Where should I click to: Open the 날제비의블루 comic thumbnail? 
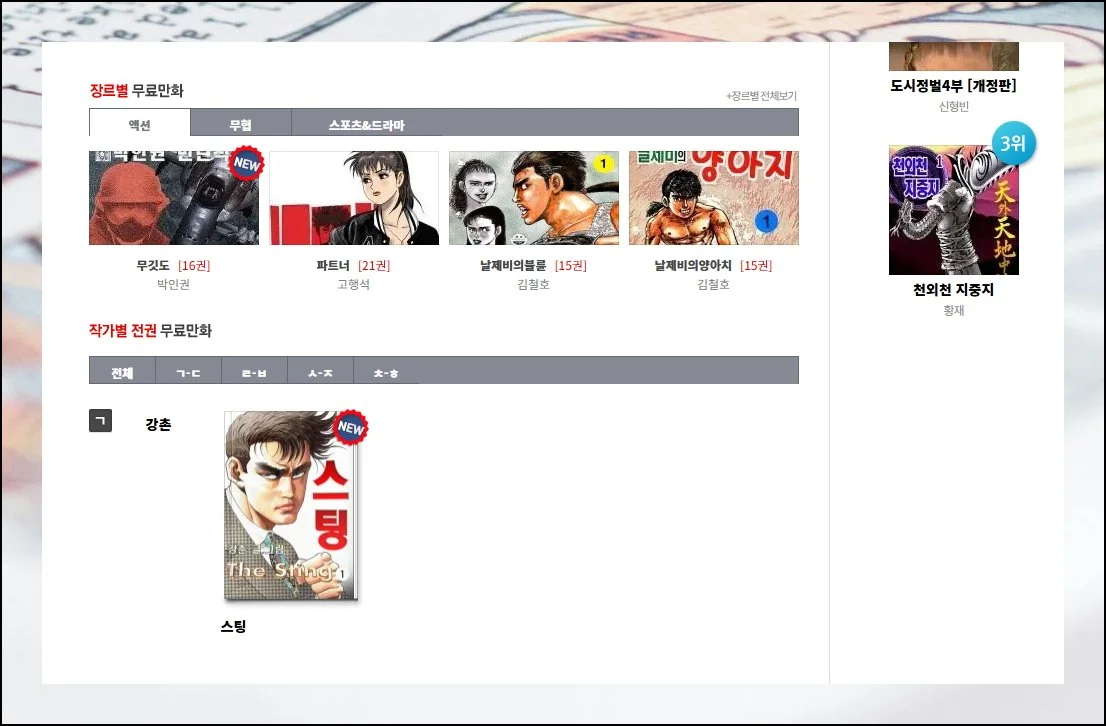tap(533, 198)
